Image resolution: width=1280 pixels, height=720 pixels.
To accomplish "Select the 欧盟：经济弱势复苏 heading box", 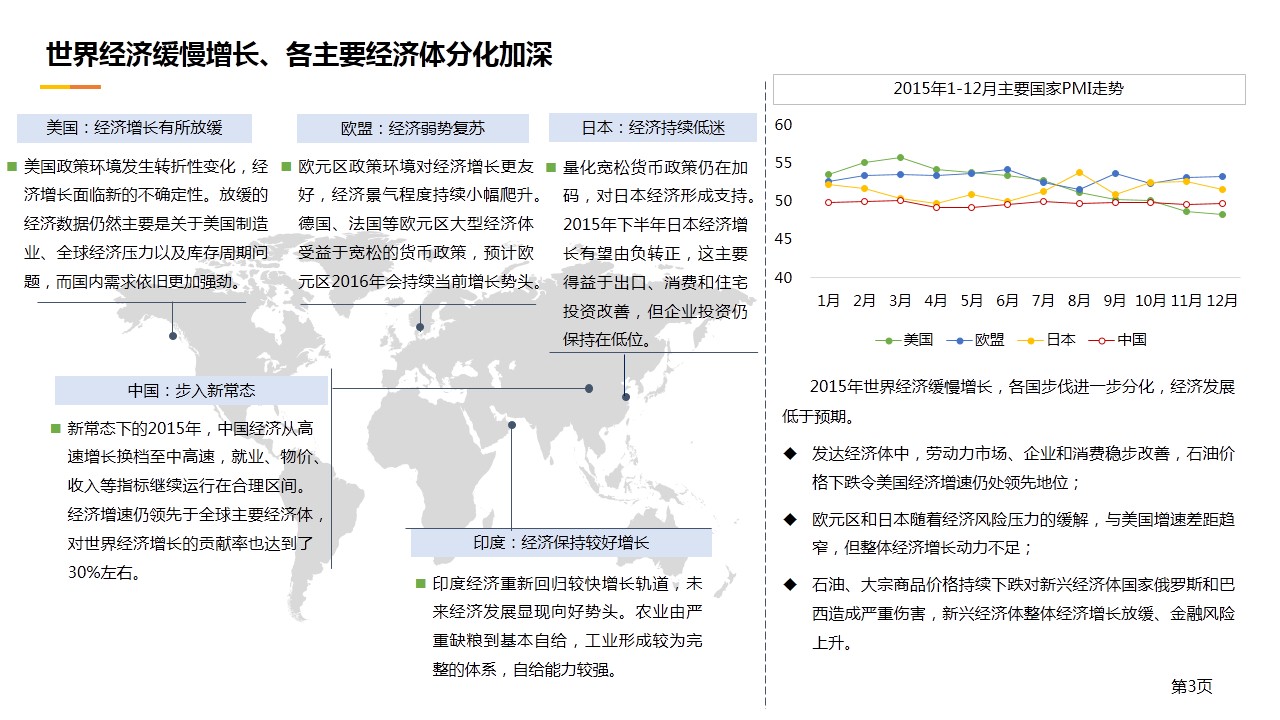I will (x=413, y=128).
